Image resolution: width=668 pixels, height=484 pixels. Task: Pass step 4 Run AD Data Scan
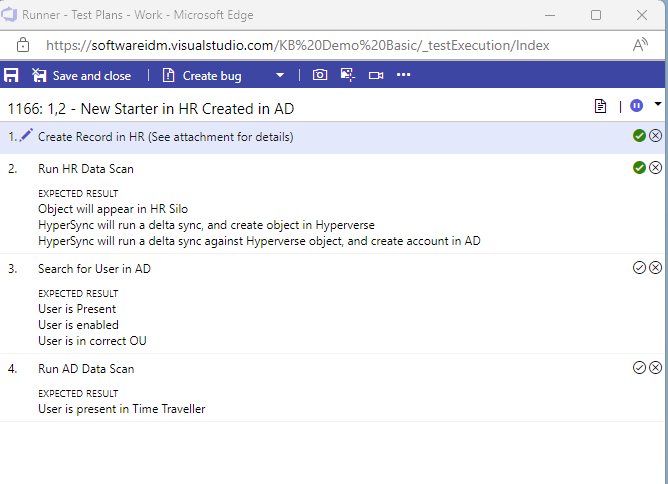[639, 368]
